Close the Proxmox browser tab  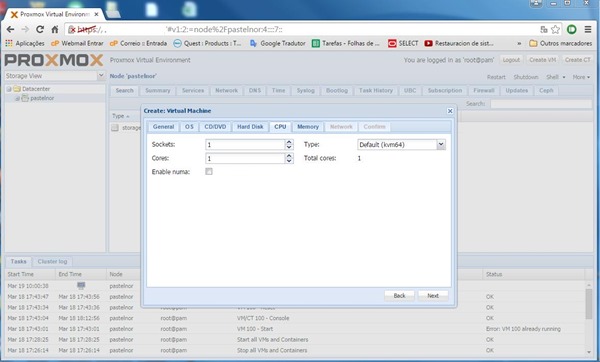(96, 14)
